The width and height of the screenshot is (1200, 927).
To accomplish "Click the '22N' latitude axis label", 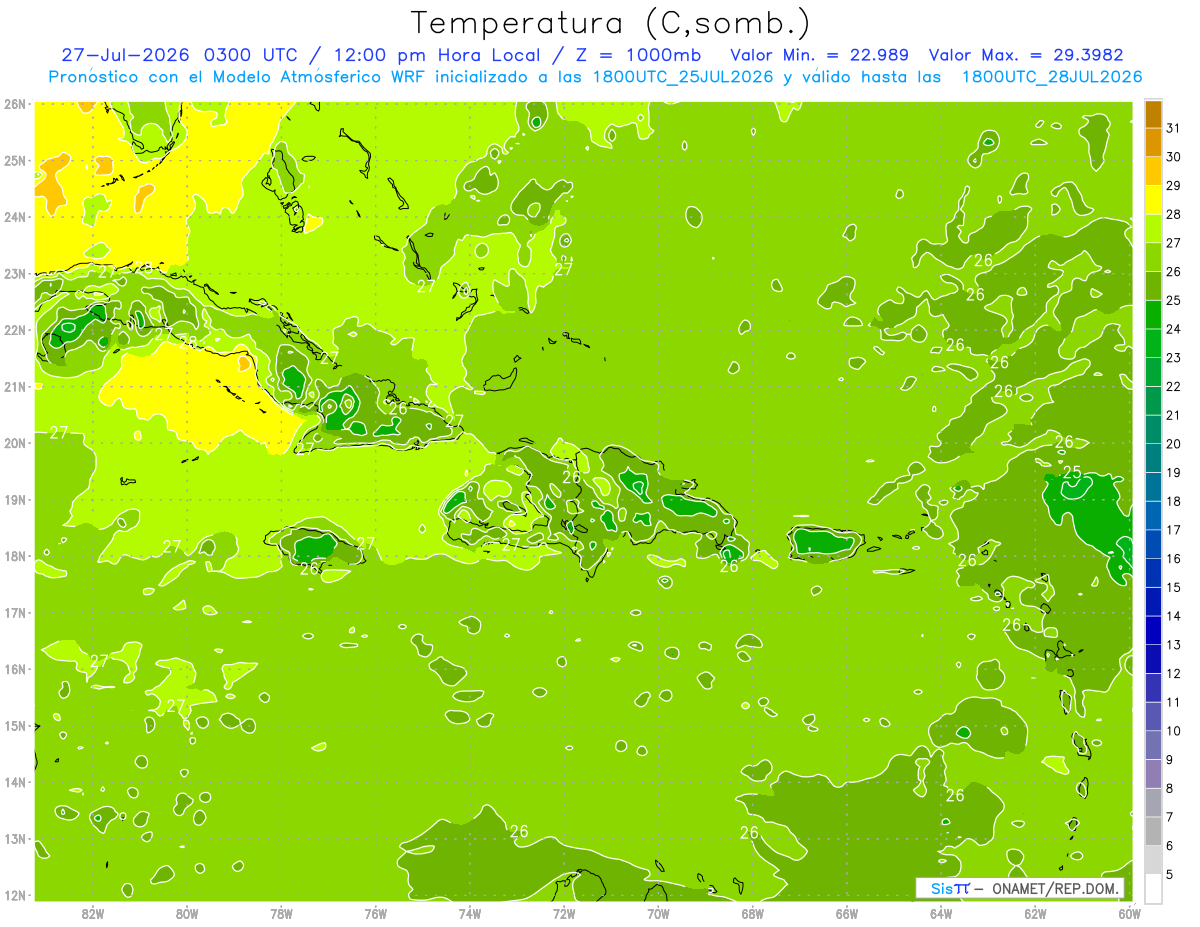I will tap(15, 330).
